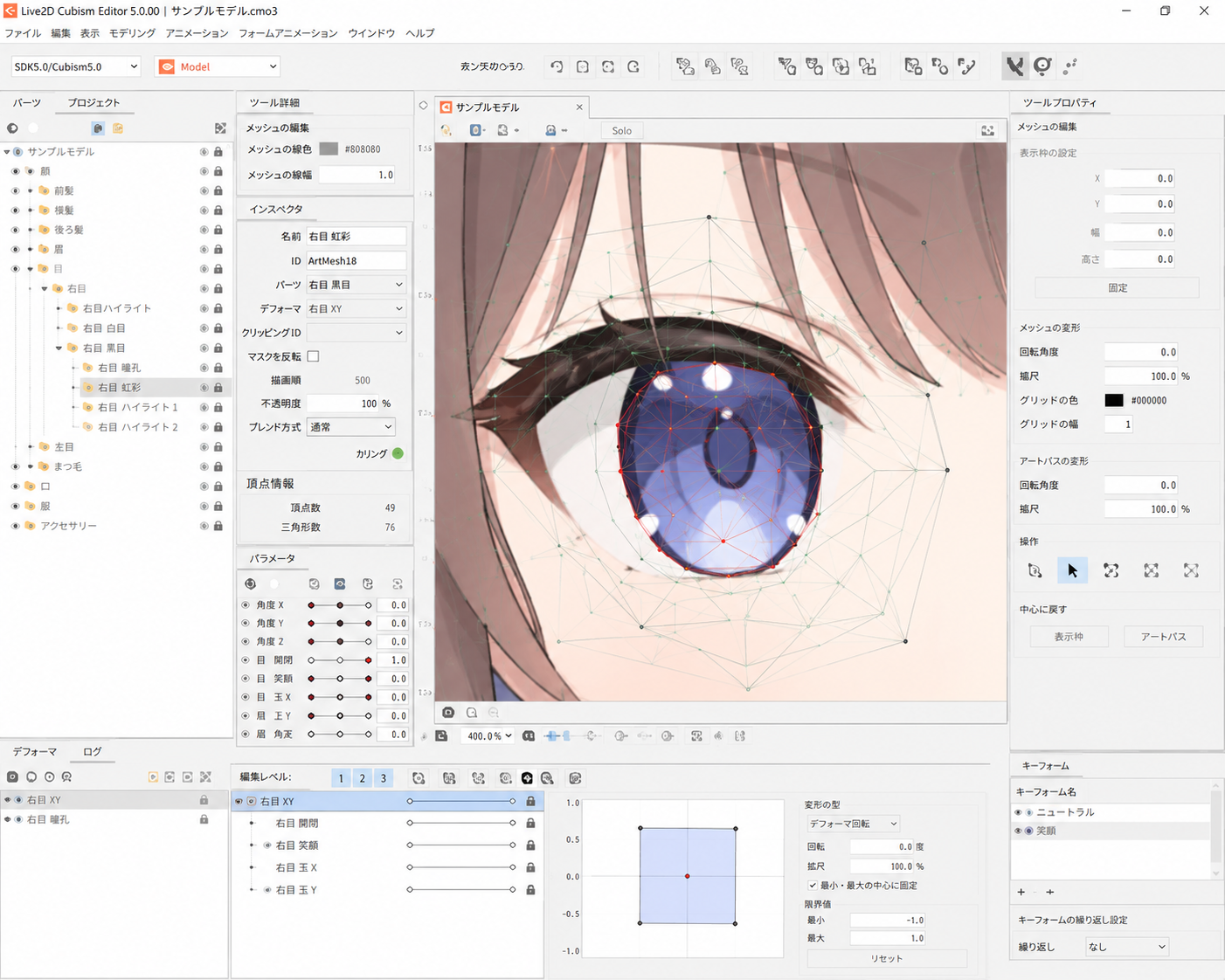Click the zoom magnifier icon below the canvas
This screenshot has width=1225, height=980.
point(472,713)
